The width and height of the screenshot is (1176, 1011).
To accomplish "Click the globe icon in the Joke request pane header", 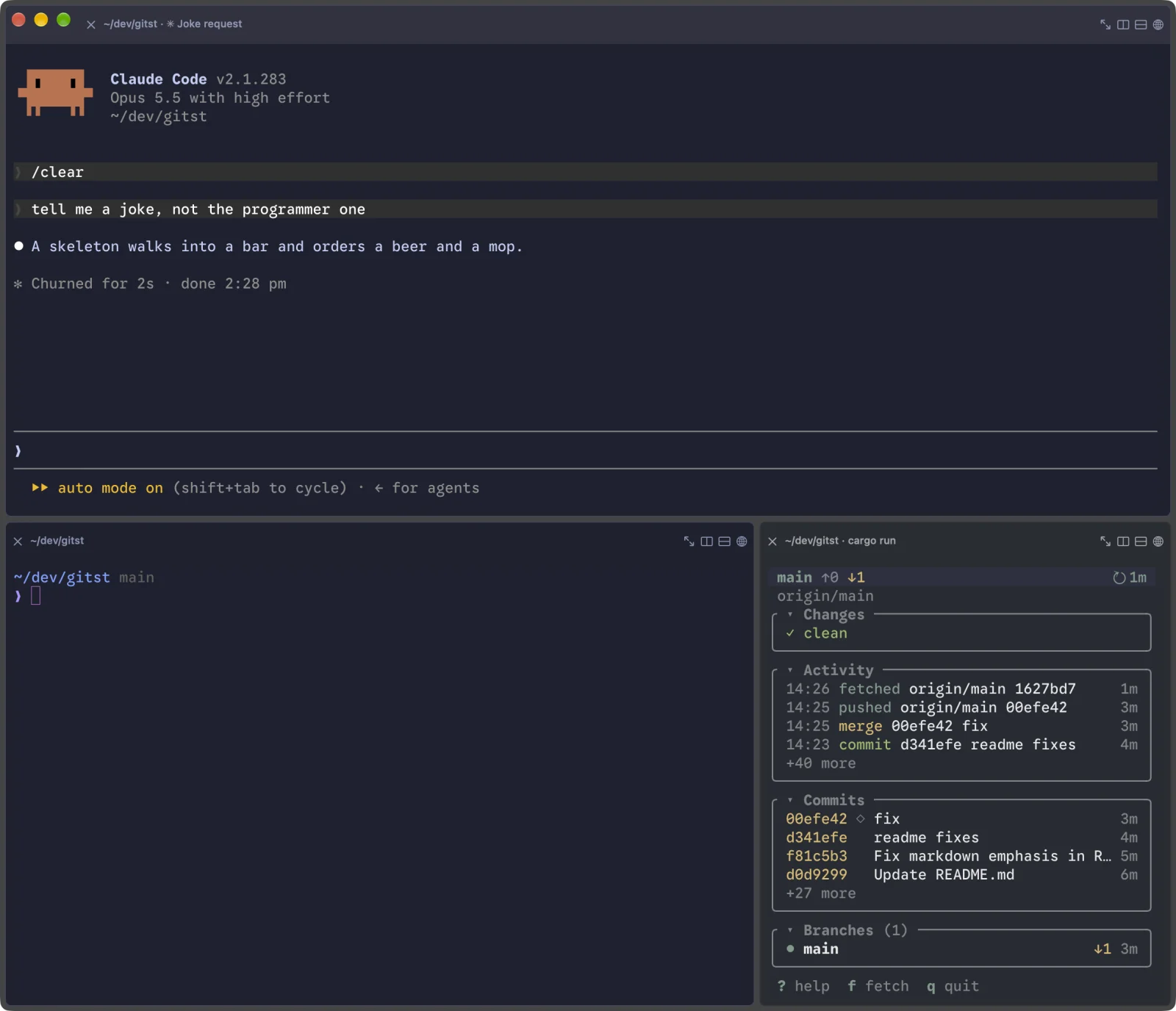I will 1158,24.
